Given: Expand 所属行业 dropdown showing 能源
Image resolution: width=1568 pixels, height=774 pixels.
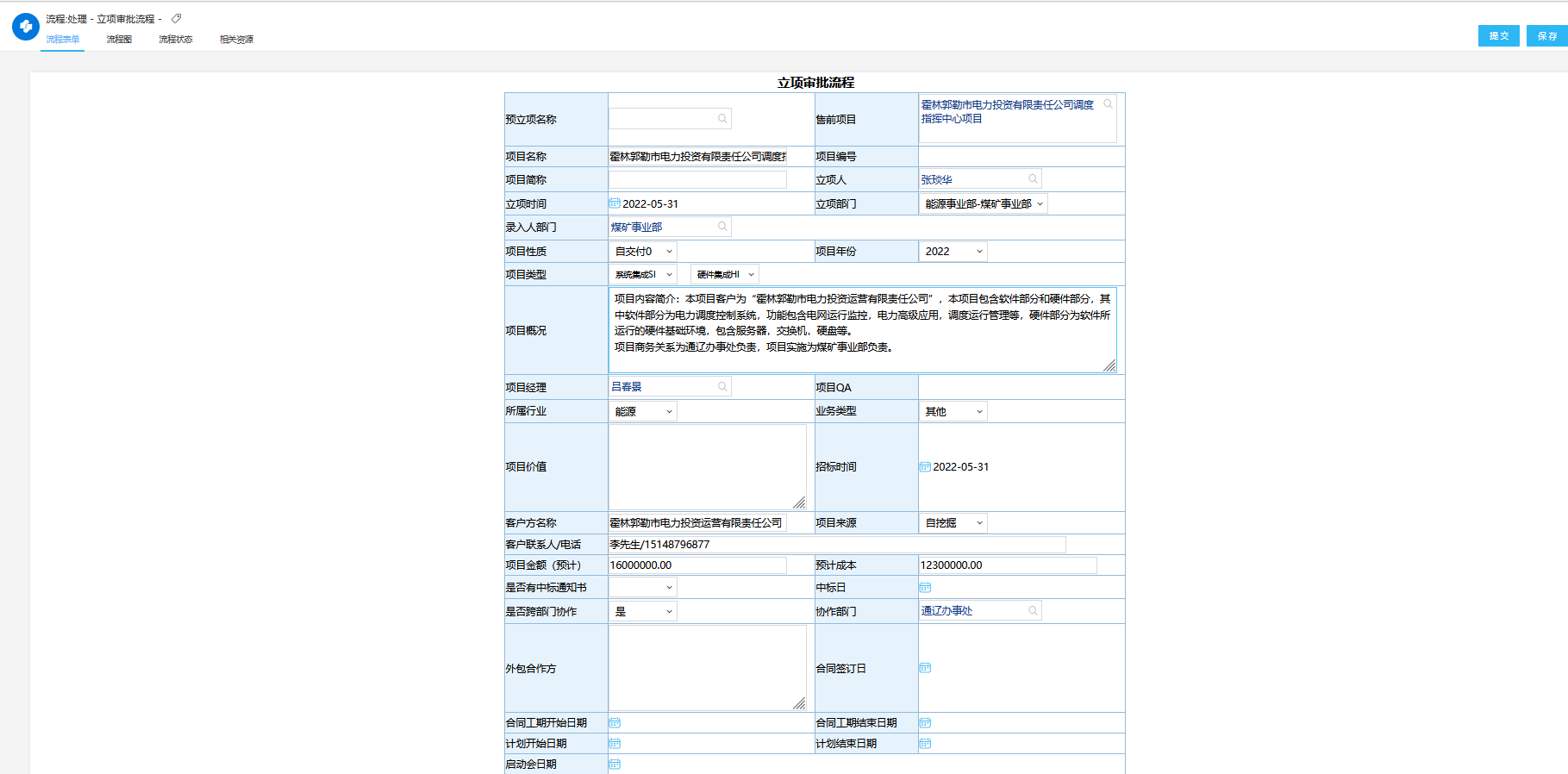Looking at the screenshot, I should 643,412.
